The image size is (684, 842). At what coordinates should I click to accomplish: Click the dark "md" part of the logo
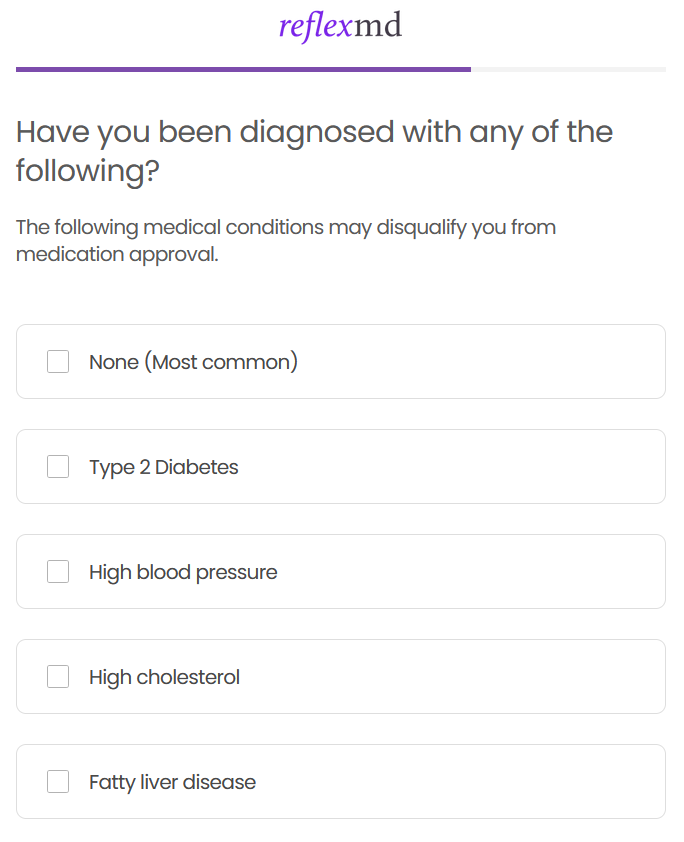(378, 26)
